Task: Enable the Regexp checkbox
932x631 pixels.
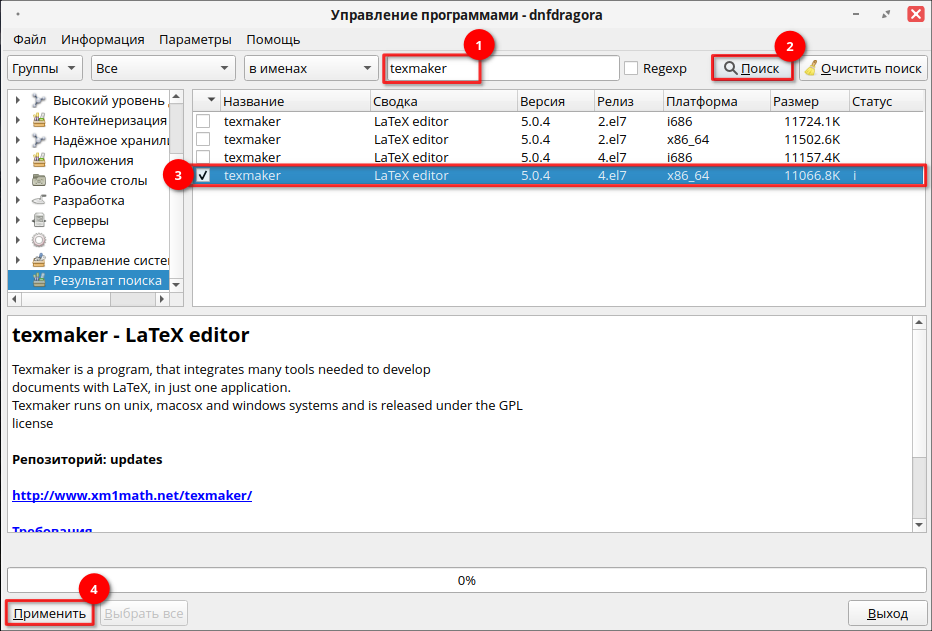Action: pyautogui.click(x=631, y=68)
